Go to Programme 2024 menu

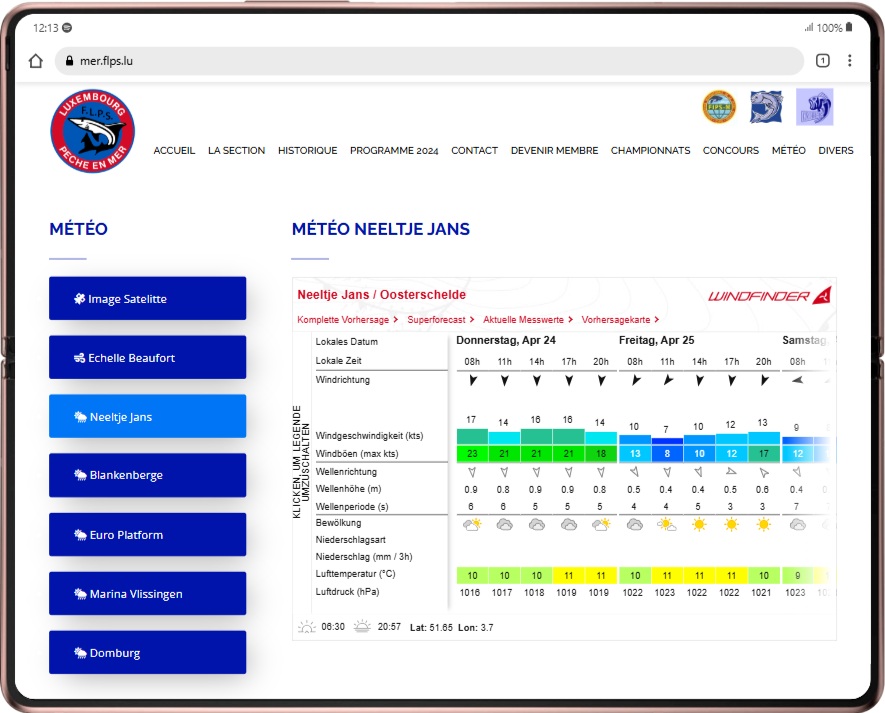click(394, 151)
